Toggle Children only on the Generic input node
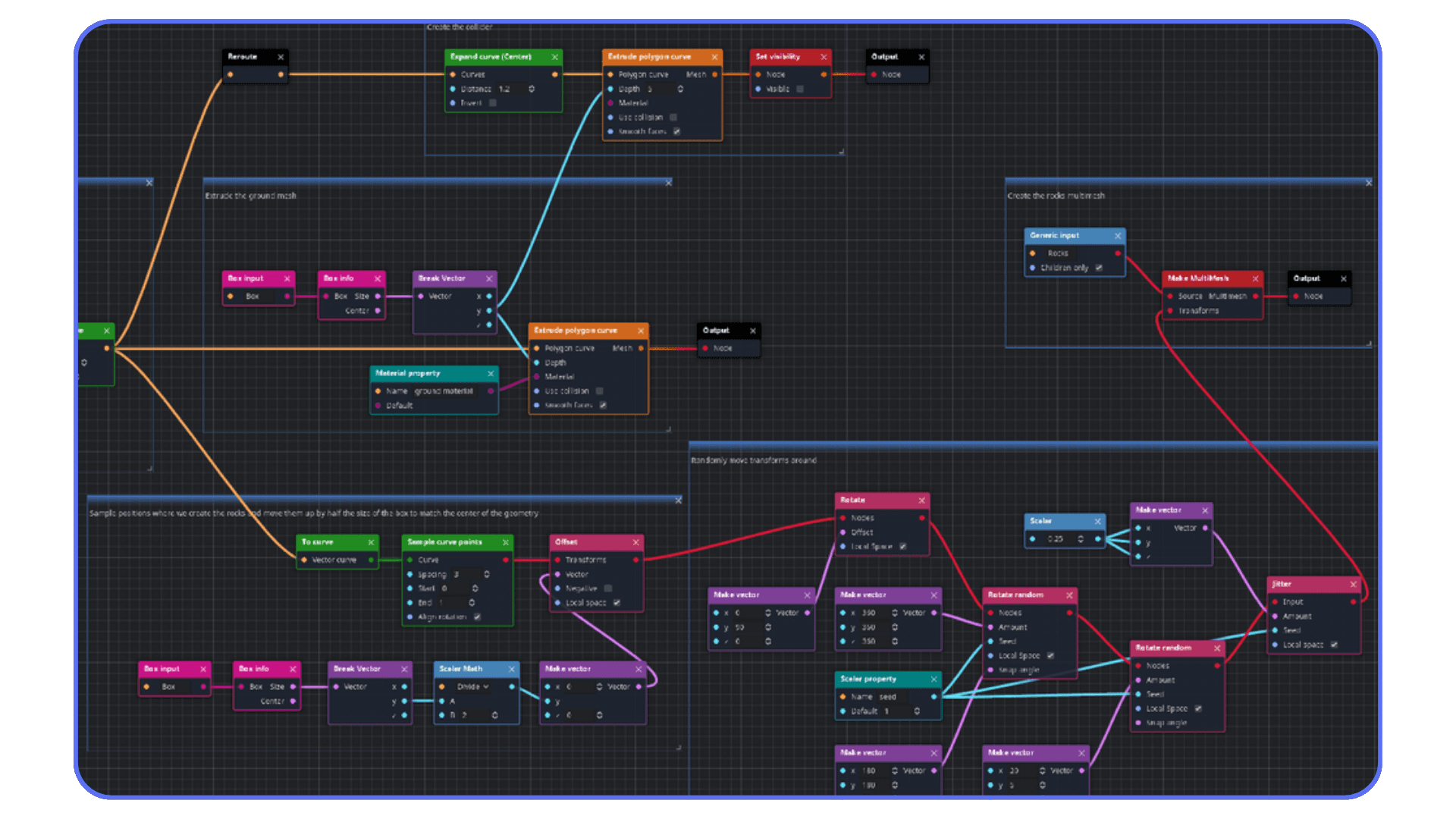The width and height of the screenshot is (1456, 819). pyautogui.click(x=1097, y=268)
